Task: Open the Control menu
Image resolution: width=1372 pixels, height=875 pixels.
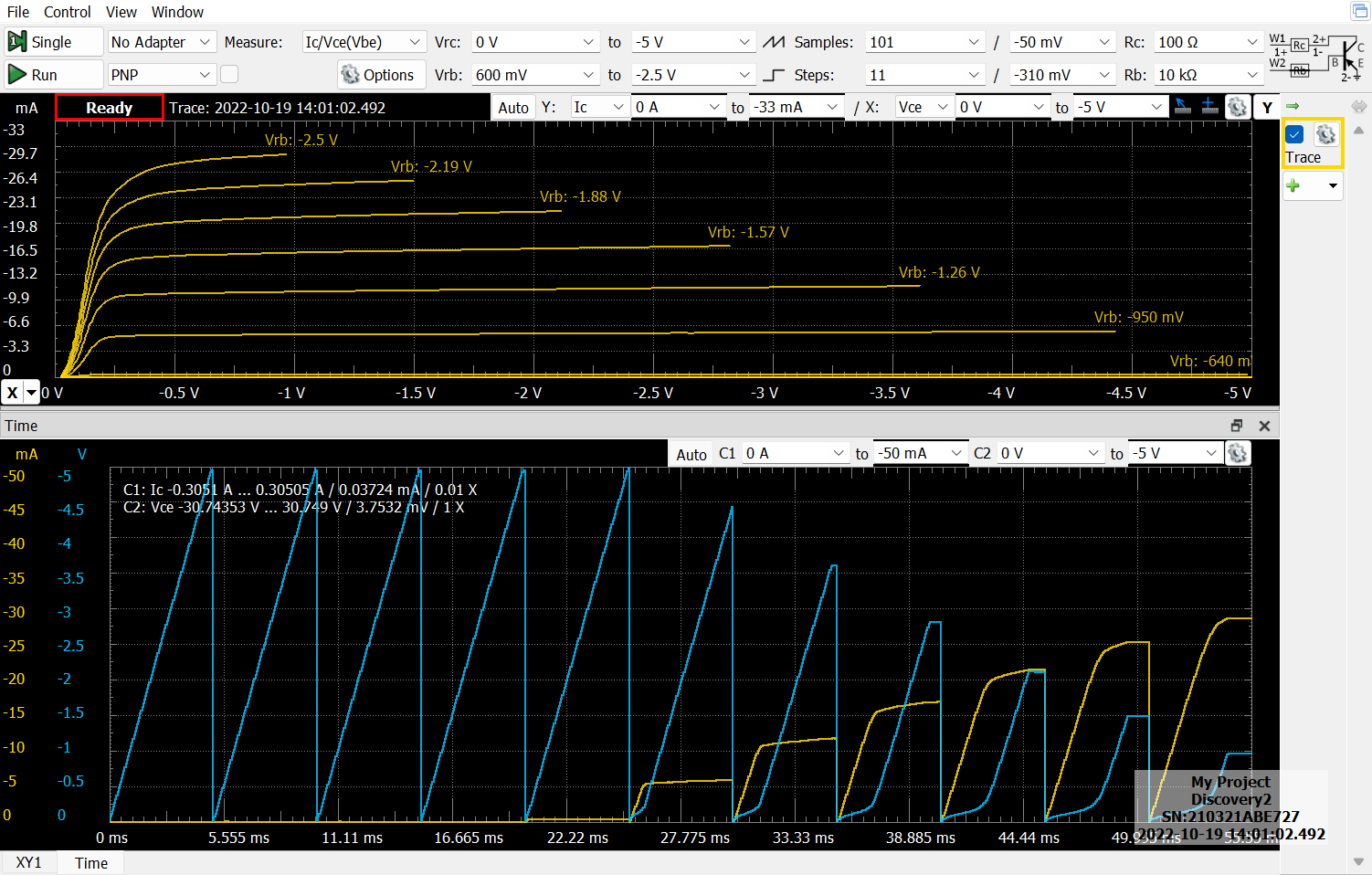Action: point(68,12)
